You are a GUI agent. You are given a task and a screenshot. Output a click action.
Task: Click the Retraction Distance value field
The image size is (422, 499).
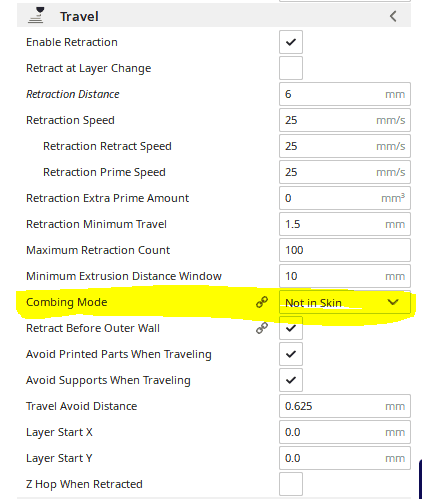[345, 94]
